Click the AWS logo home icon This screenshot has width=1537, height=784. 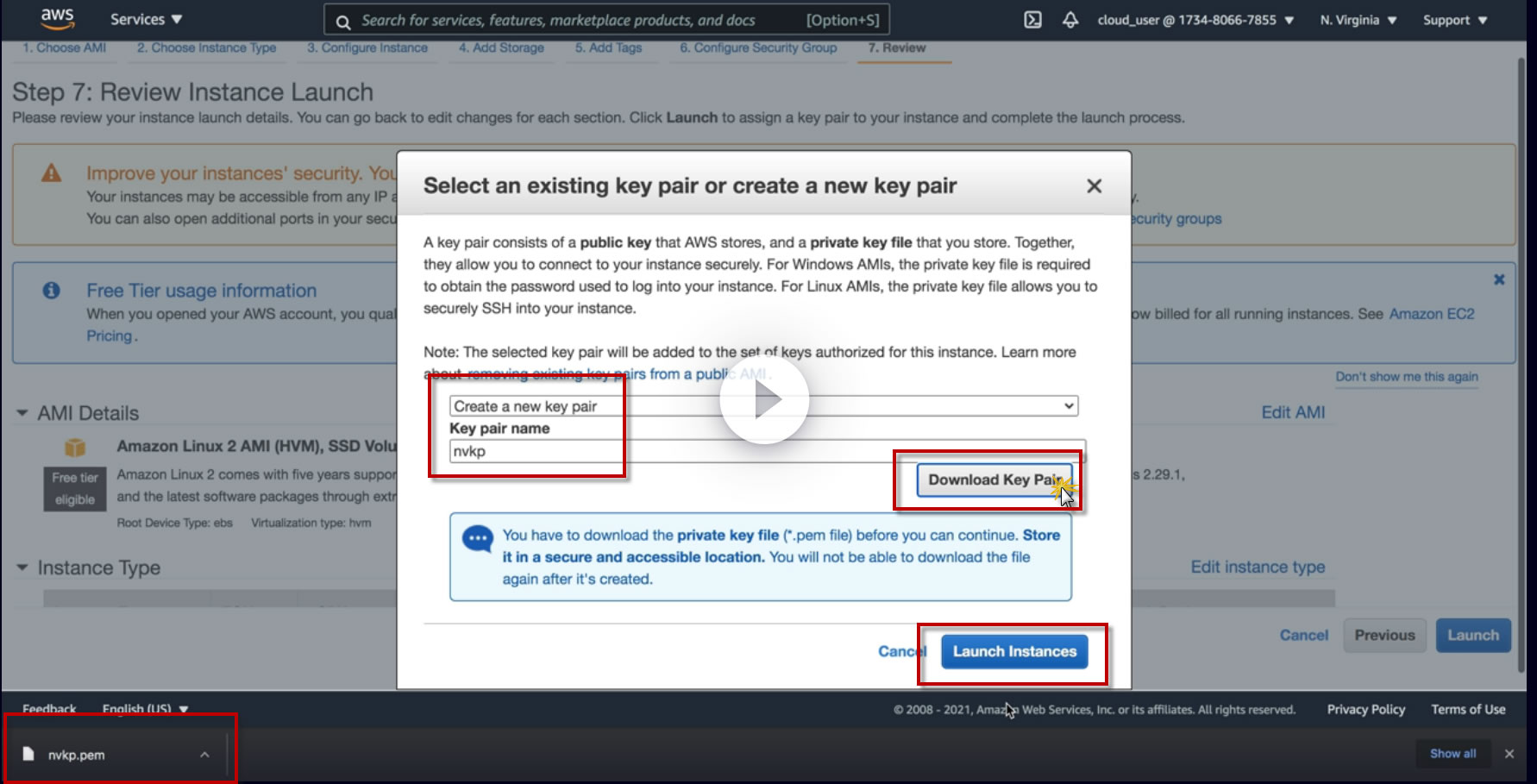[x=58, y=19]
